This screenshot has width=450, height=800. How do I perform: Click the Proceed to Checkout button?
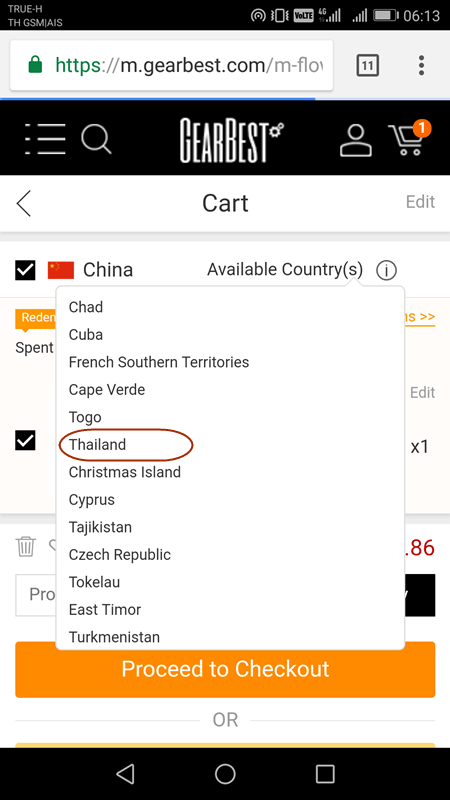[225, 669]
